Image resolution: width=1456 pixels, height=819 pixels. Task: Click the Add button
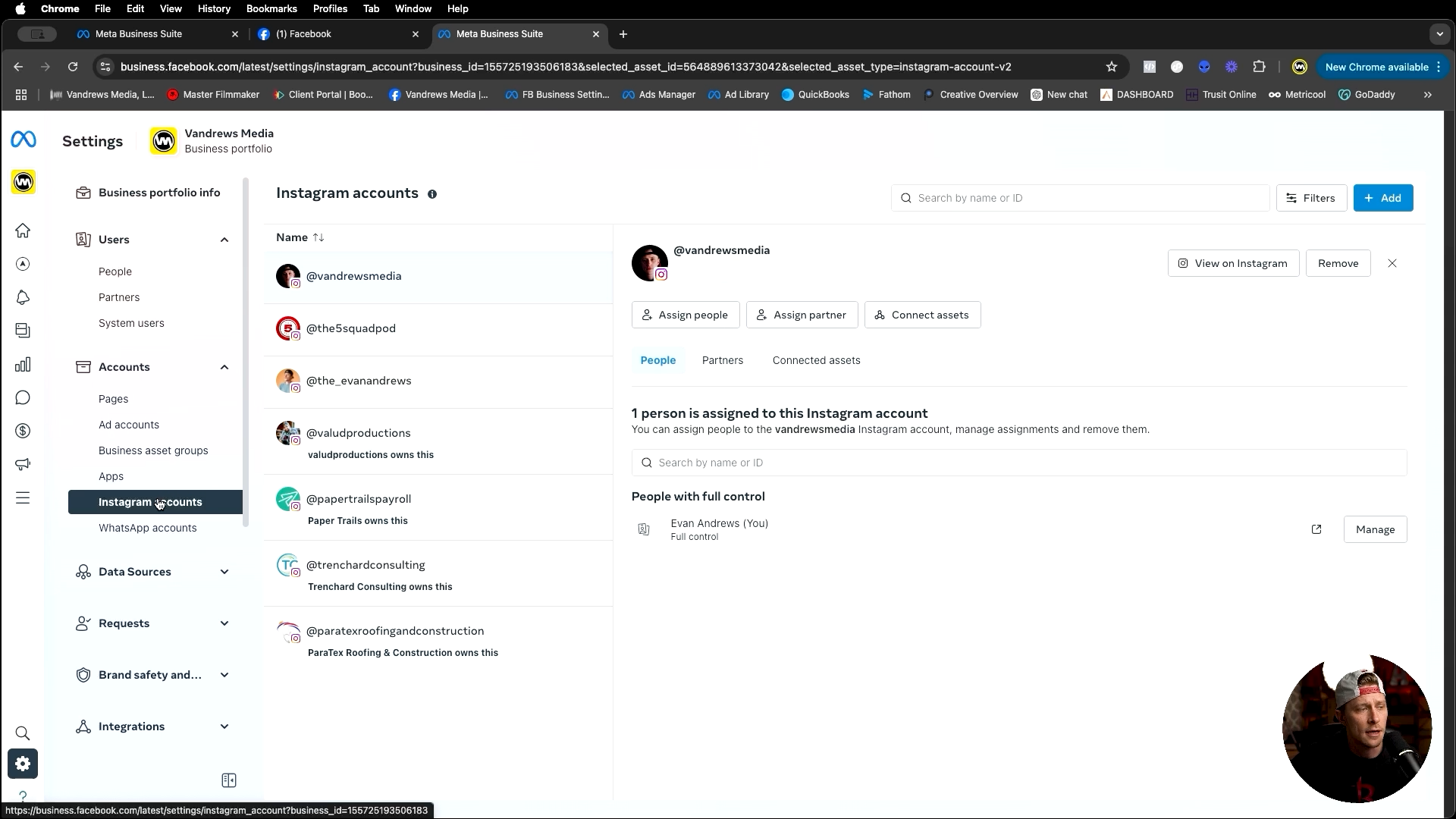pos(1383,198)
